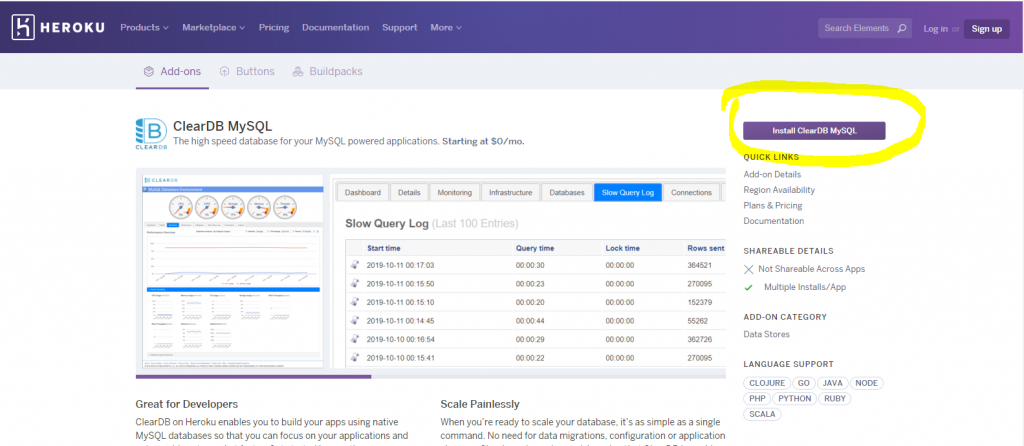Select the NODE language tag
The height and width of the screenshot is (446, 1024).
click(x=867, y=383)
